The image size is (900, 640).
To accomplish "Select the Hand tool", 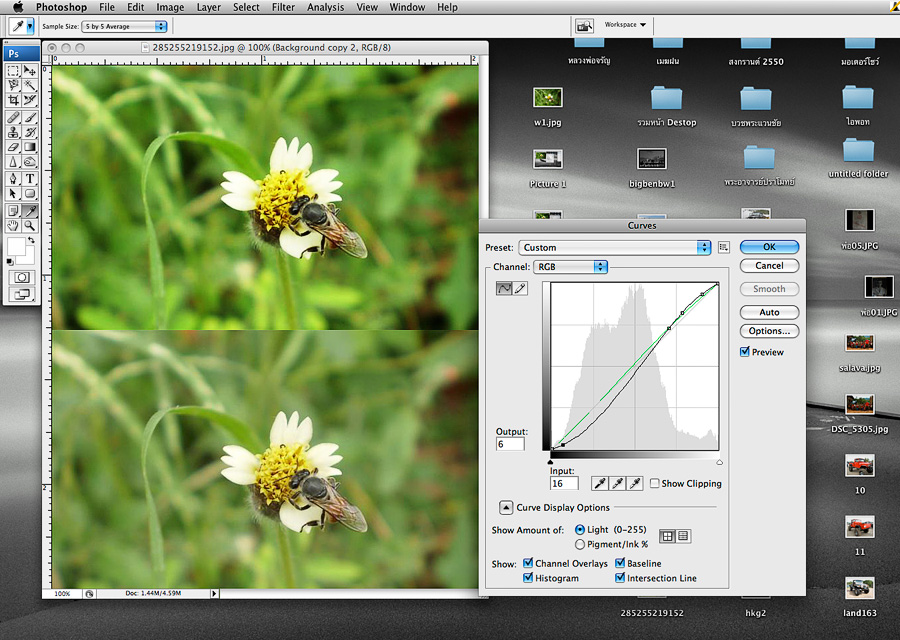I will [13, 226].
